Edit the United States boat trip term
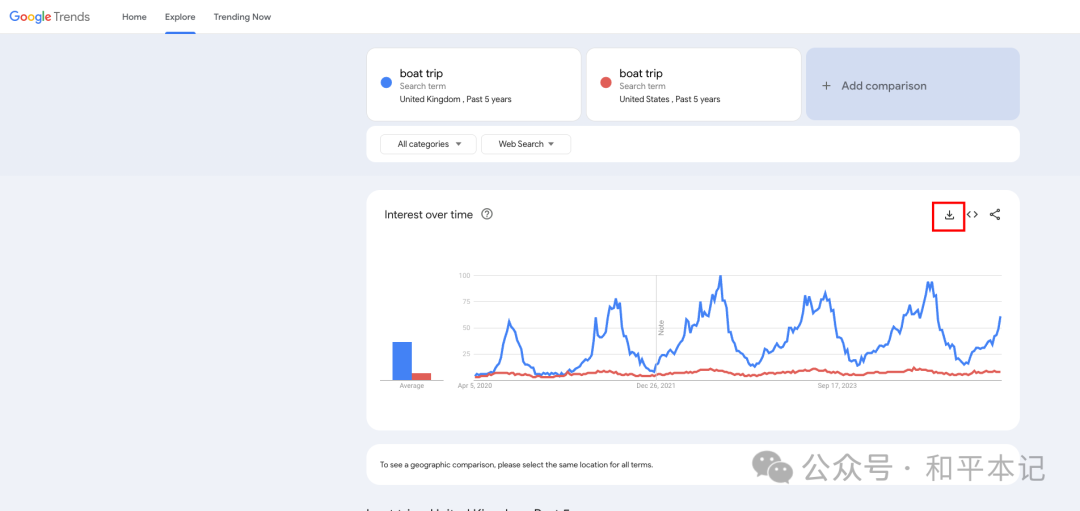This screenshot has width=1080, height=511. pos(693,84)
